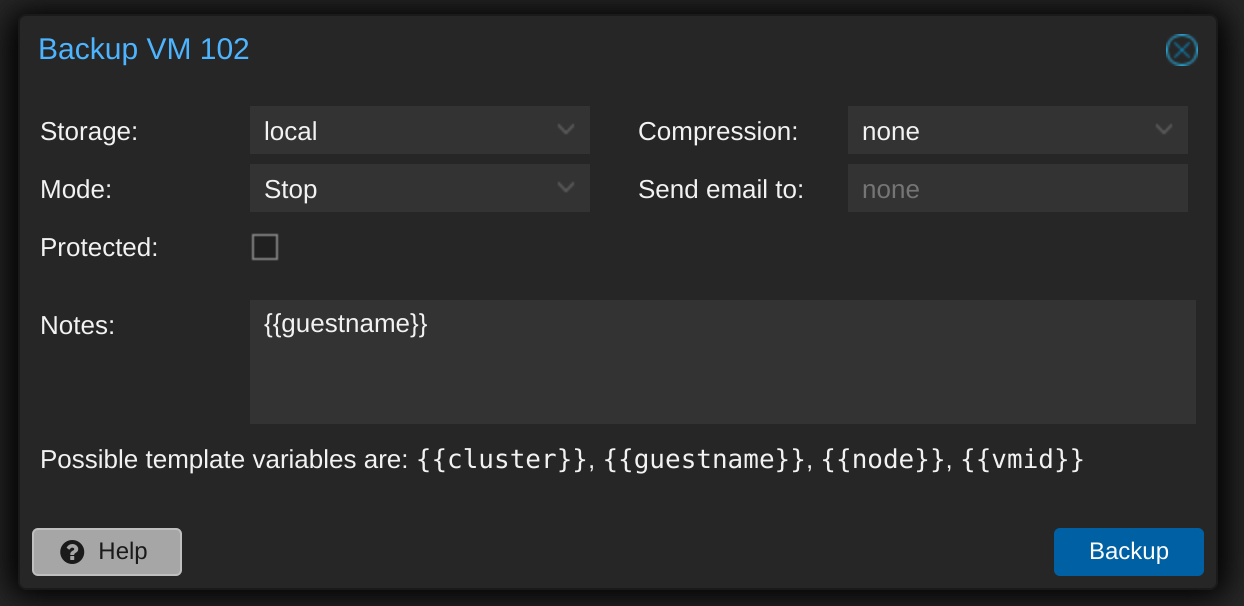Click the Backup VM 102 title
Screen dimensions: 1244x606
click(144, 49)
